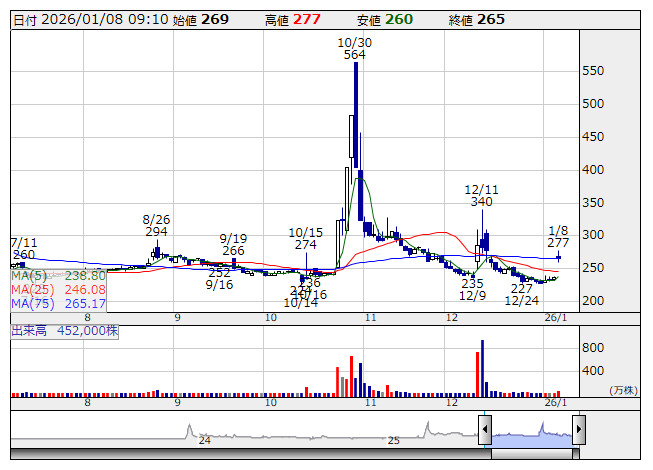653x470 pixels.
Task: Click the 出来高 volume label
Action: (x=30, y=329)
